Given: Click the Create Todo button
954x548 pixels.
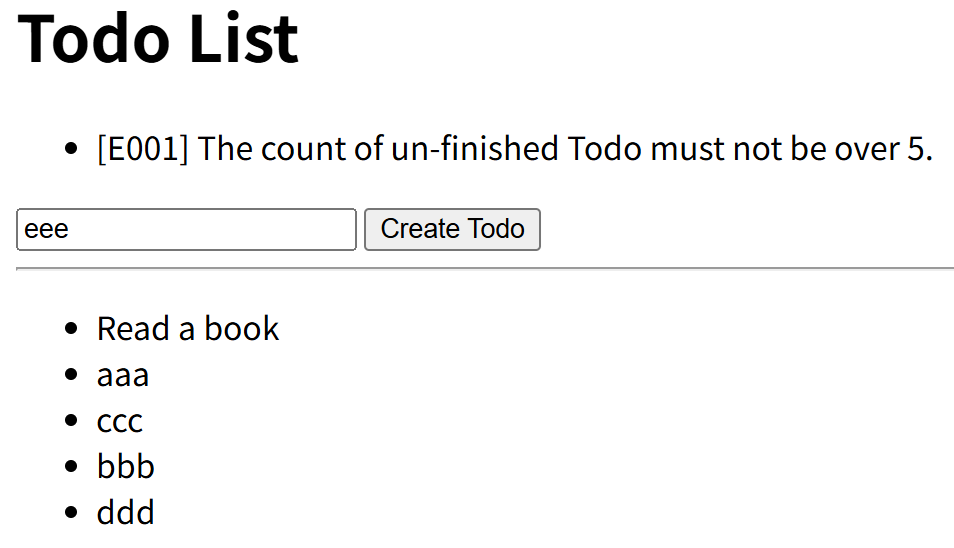Looking at the screenshot, I should [452, 229].
